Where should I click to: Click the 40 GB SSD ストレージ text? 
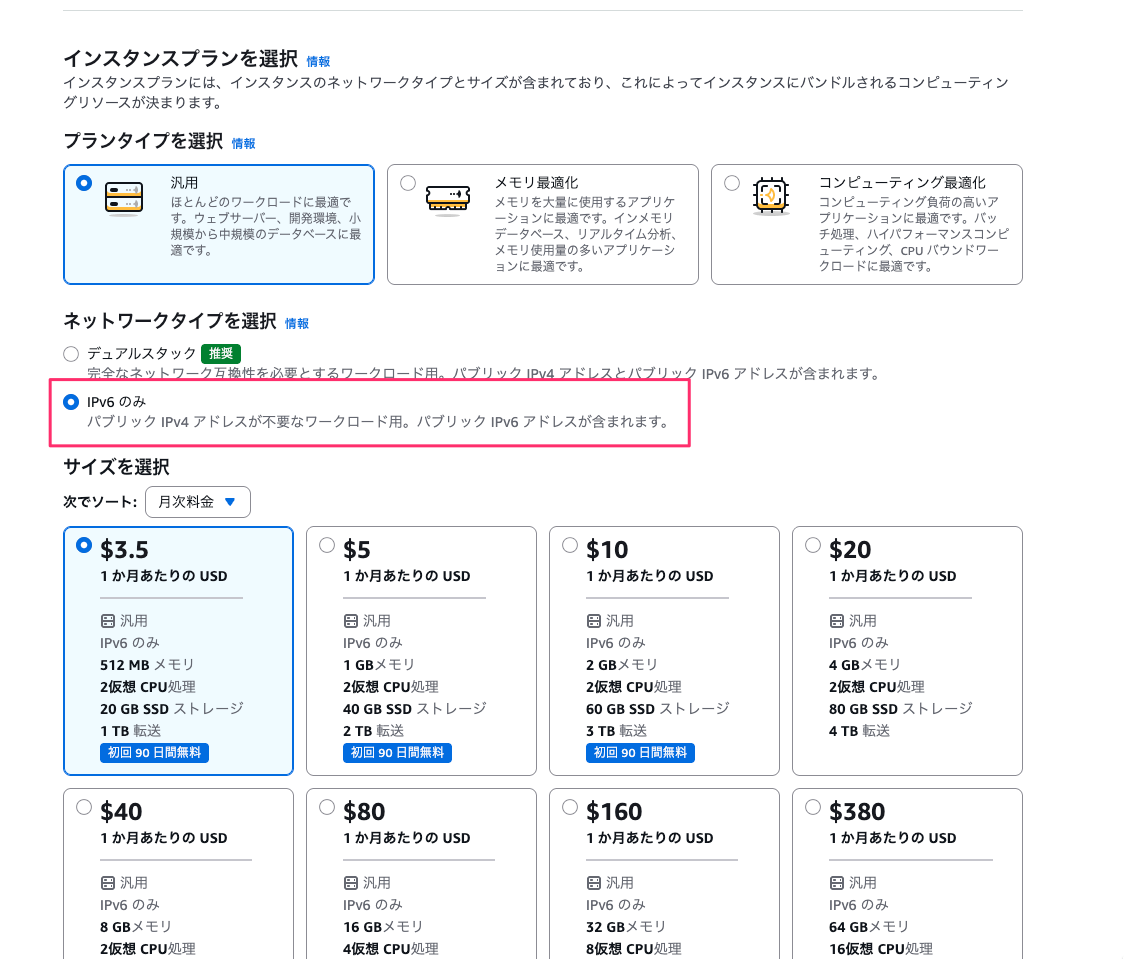coord(415,709)
